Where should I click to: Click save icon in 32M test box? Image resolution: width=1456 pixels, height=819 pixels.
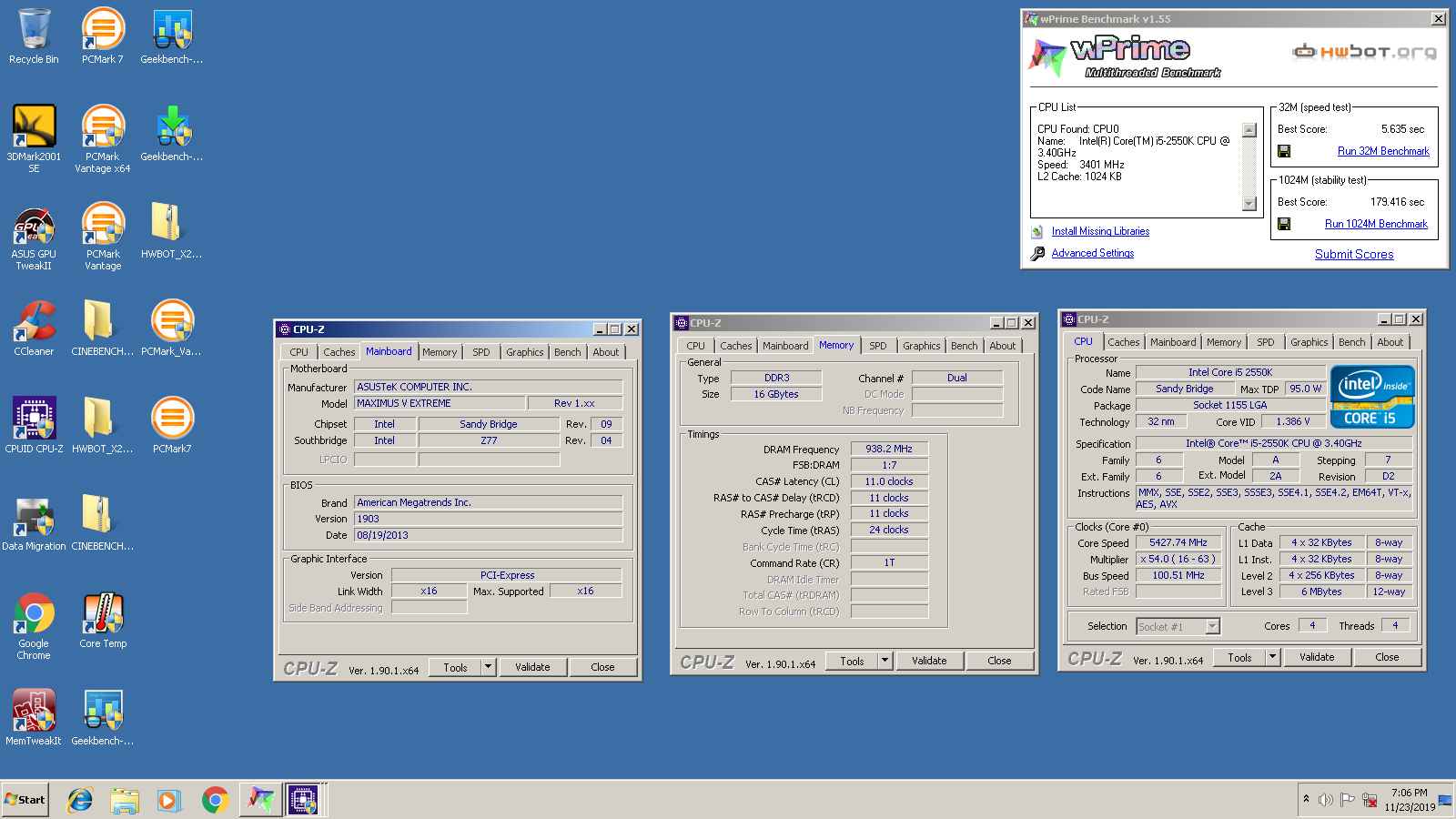pos(1284,151)
